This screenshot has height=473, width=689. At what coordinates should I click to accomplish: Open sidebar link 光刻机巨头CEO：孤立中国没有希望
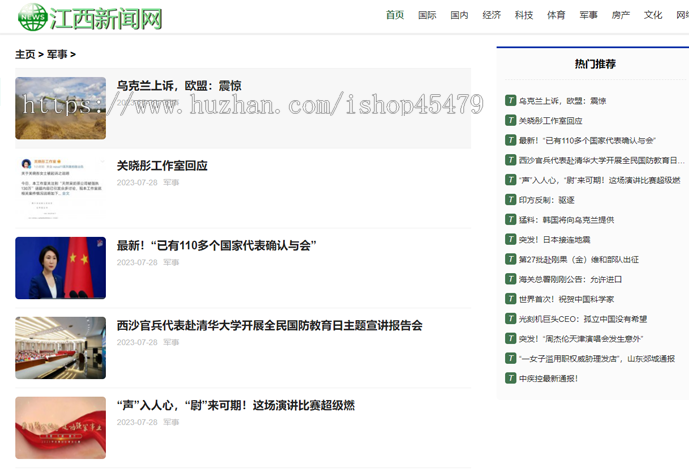583,319
